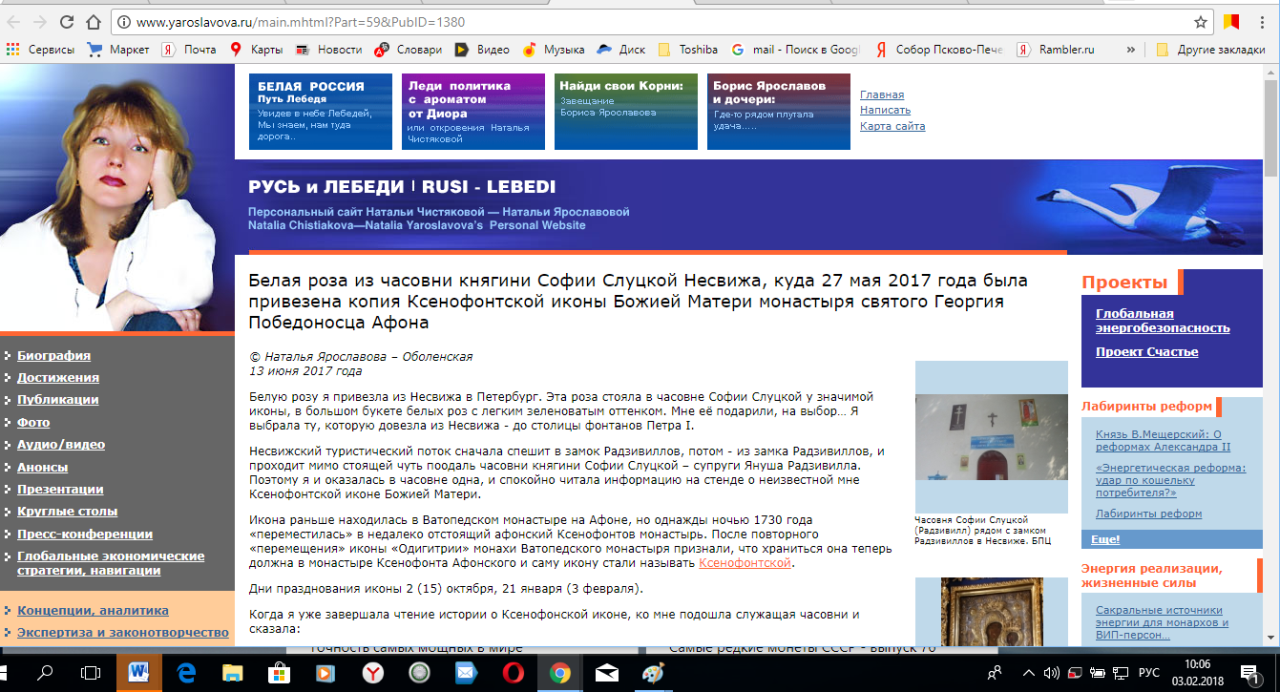Bookmark this page with the star icon
The height and width of the screenshot is (692, 1280).
tap(1201, 22)
